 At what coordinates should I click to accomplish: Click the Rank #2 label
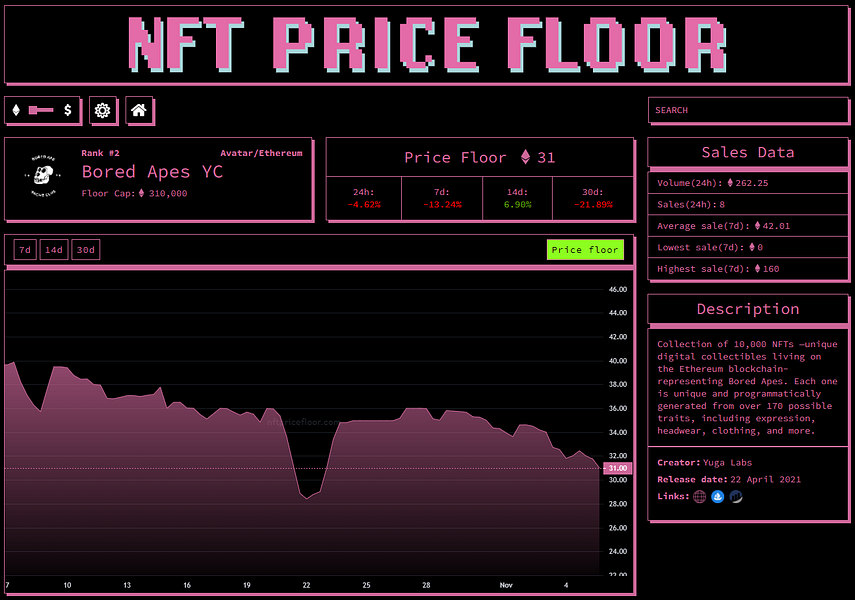[100, 153]
